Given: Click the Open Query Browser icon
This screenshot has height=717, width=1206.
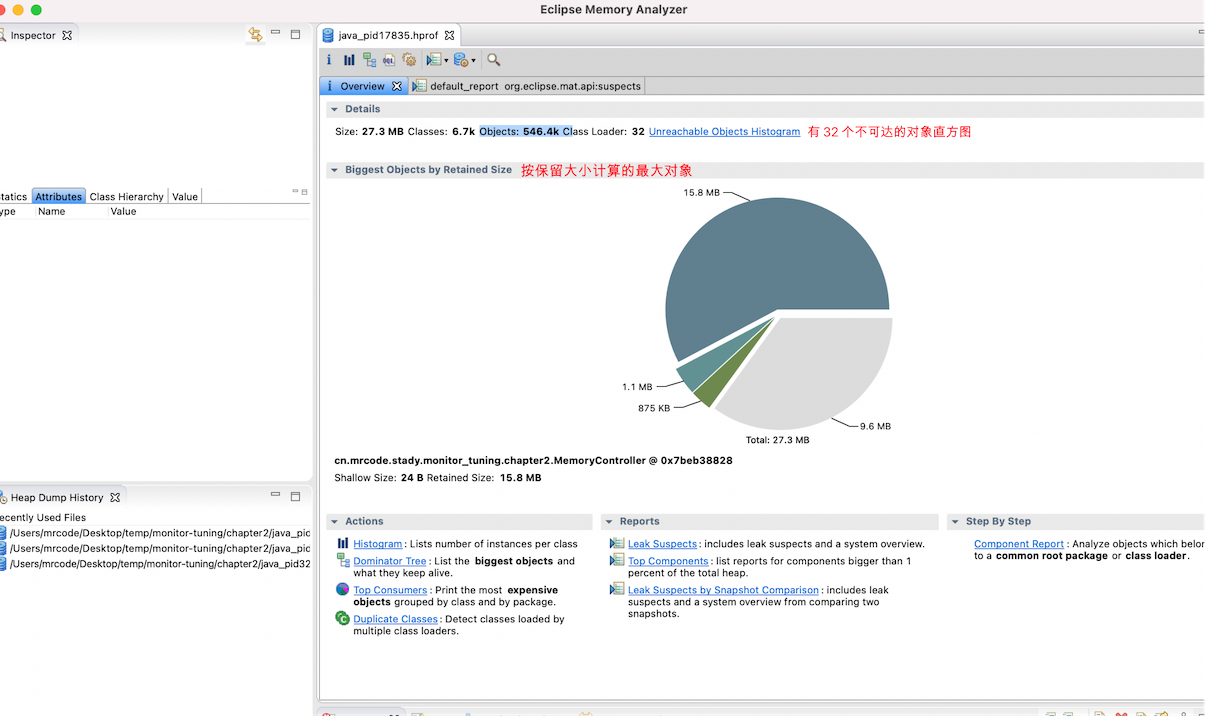Looking at the screenshot, I should (460, 60).
